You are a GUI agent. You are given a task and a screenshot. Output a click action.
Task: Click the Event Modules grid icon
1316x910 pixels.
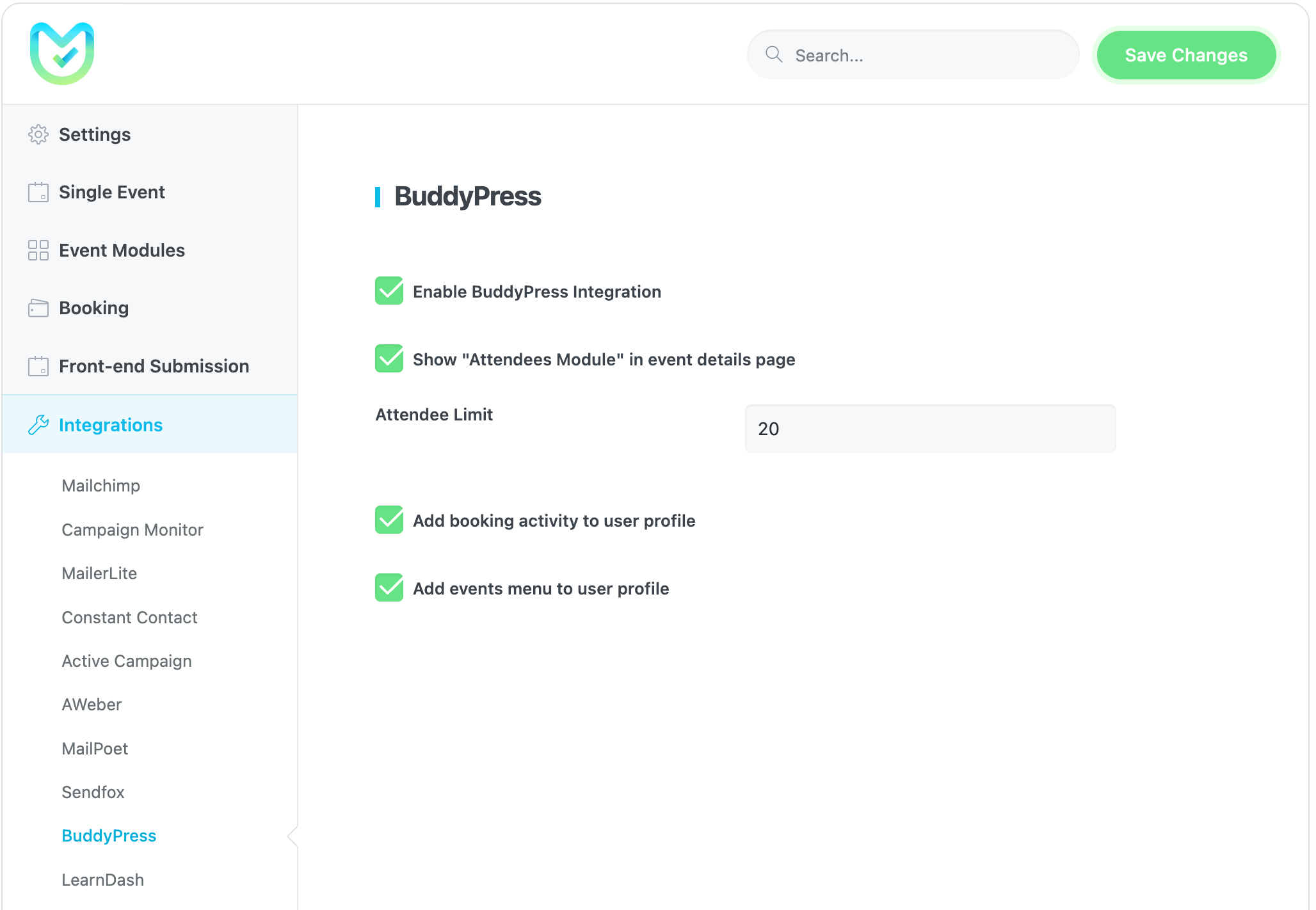click(x=38, y=250)
